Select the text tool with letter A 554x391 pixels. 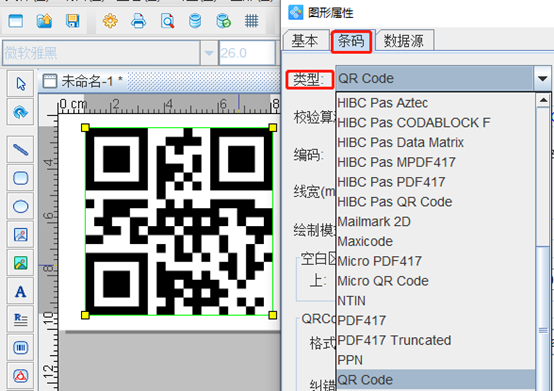tap(20, 291)
